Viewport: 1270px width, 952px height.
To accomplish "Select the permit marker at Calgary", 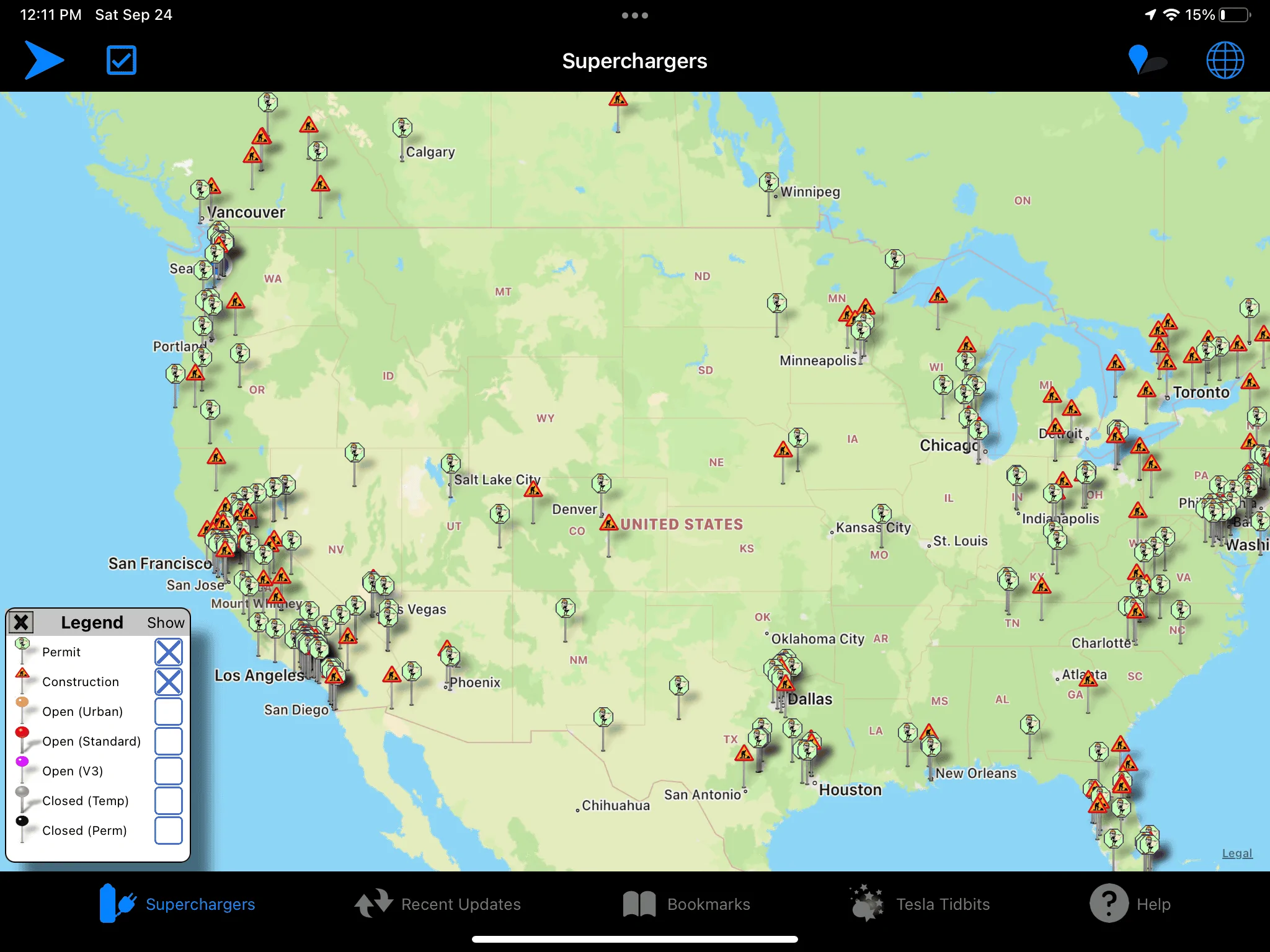I will click(402, 128).
